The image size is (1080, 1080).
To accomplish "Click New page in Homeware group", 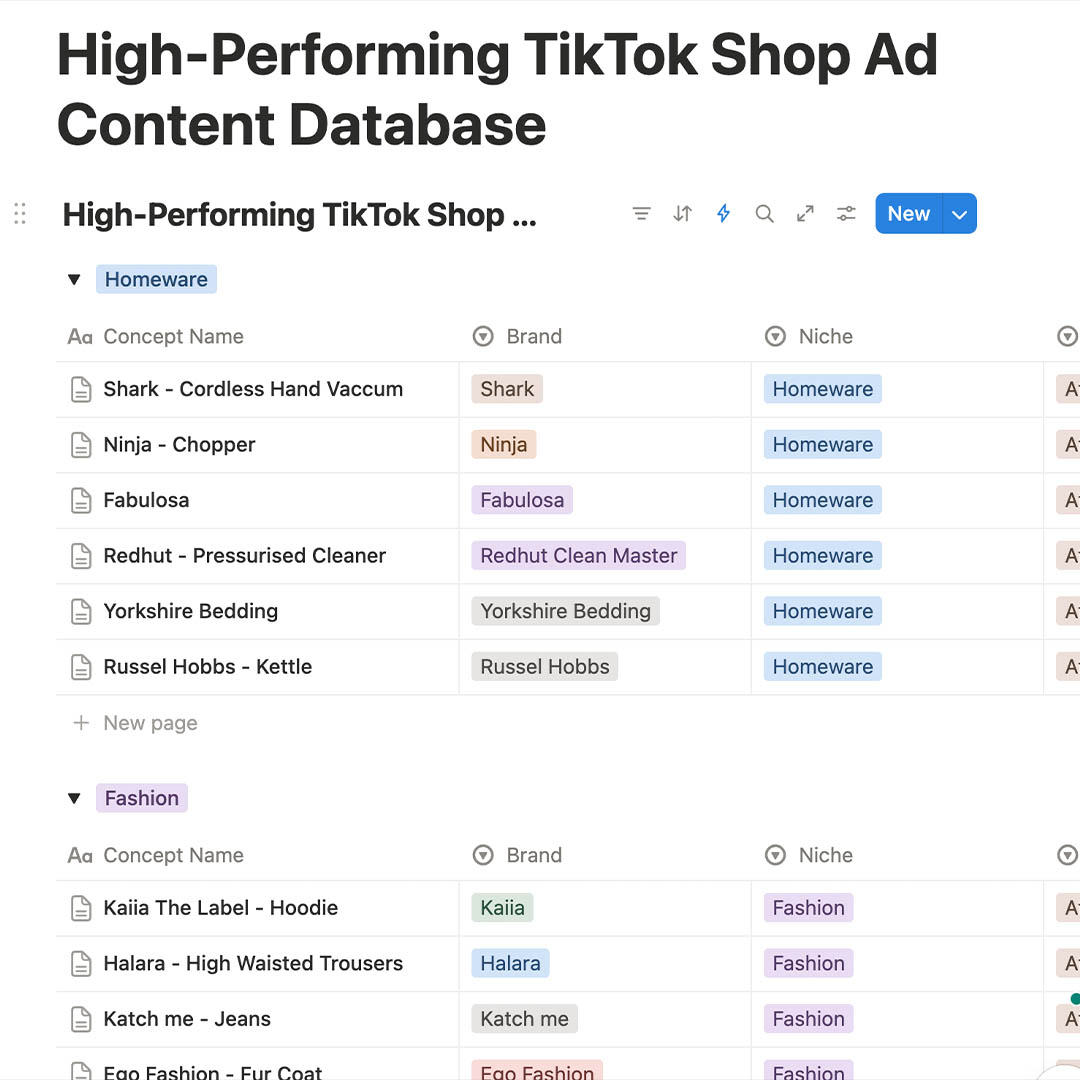I will pyautogui.click(x=136, y=723).
